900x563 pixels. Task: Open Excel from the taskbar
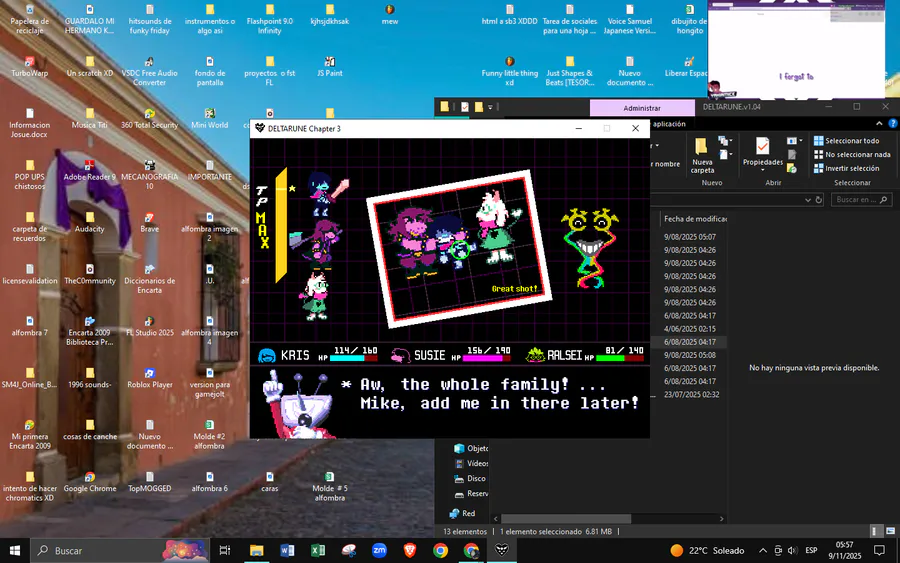[x=317, y=550]
